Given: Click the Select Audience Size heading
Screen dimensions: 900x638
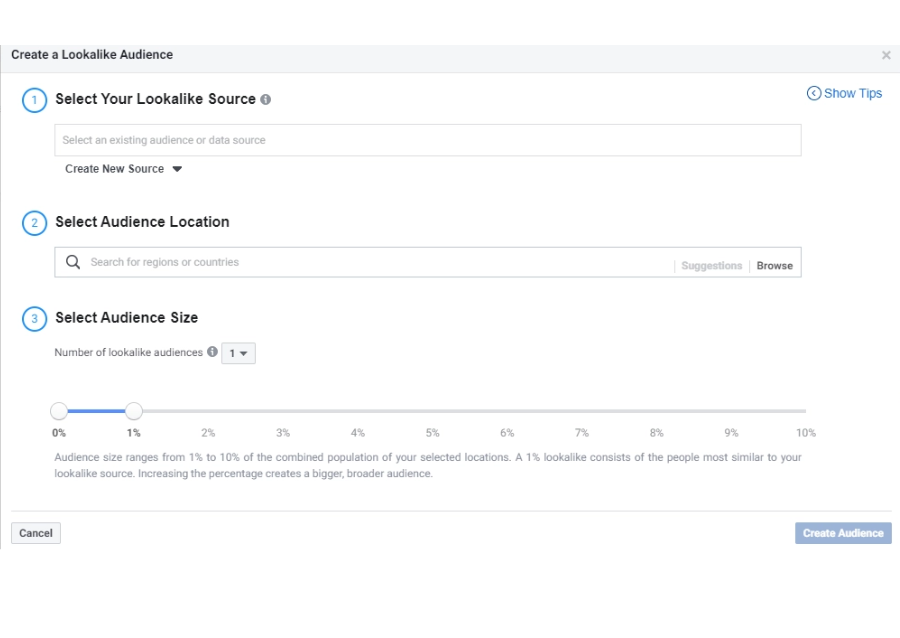Looking at the screenshot, I should click(x=126, y=317).
